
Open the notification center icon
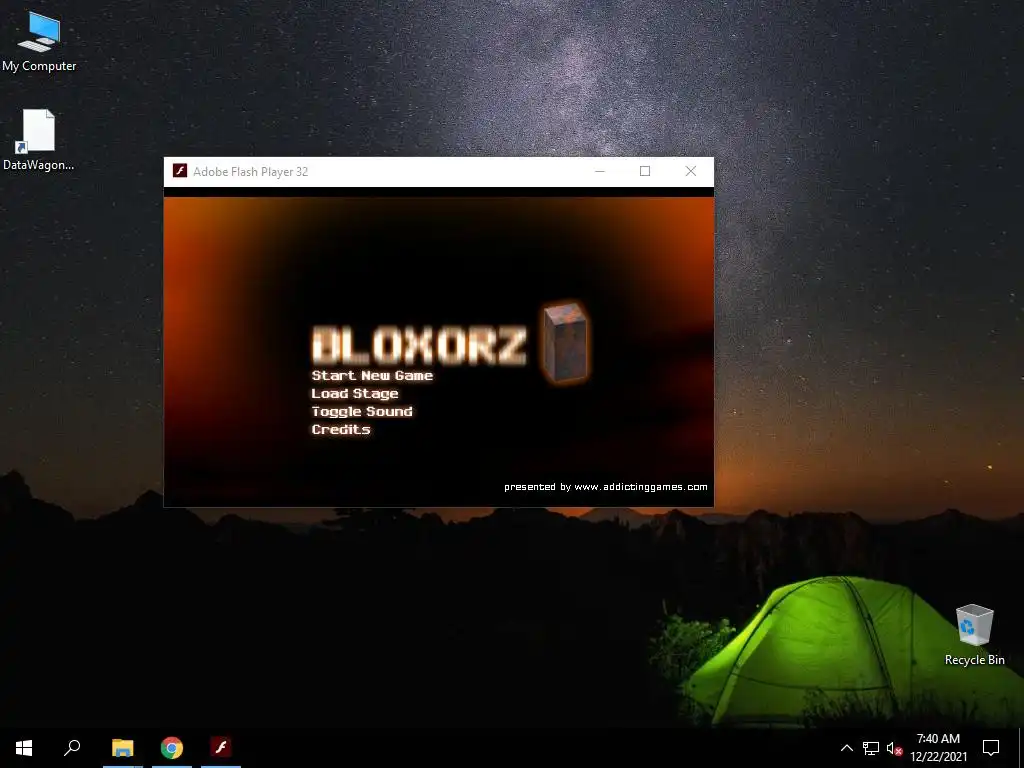pos(991,748)
